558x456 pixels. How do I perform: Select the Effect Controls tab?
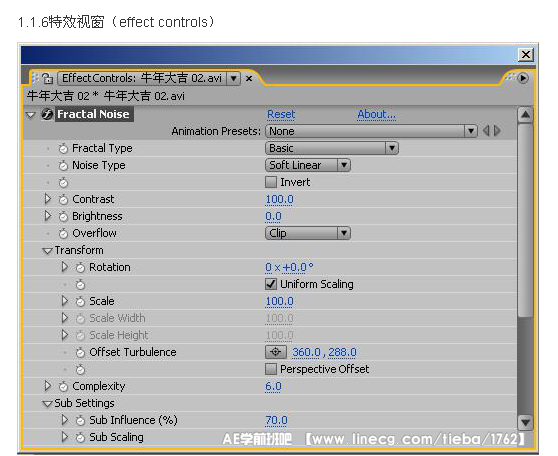(142, 78)
